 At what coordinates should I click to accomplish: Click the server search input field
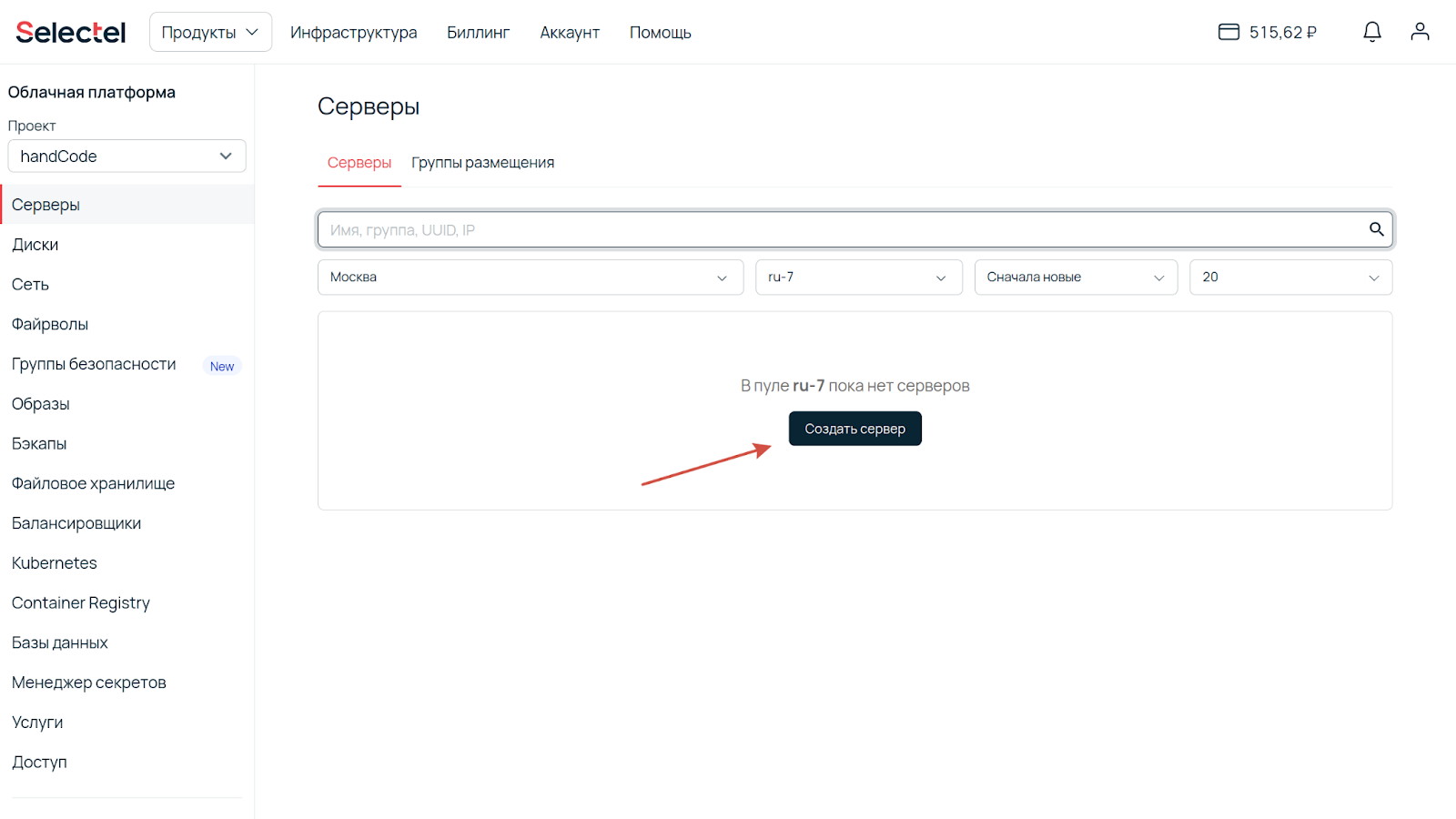854,229
